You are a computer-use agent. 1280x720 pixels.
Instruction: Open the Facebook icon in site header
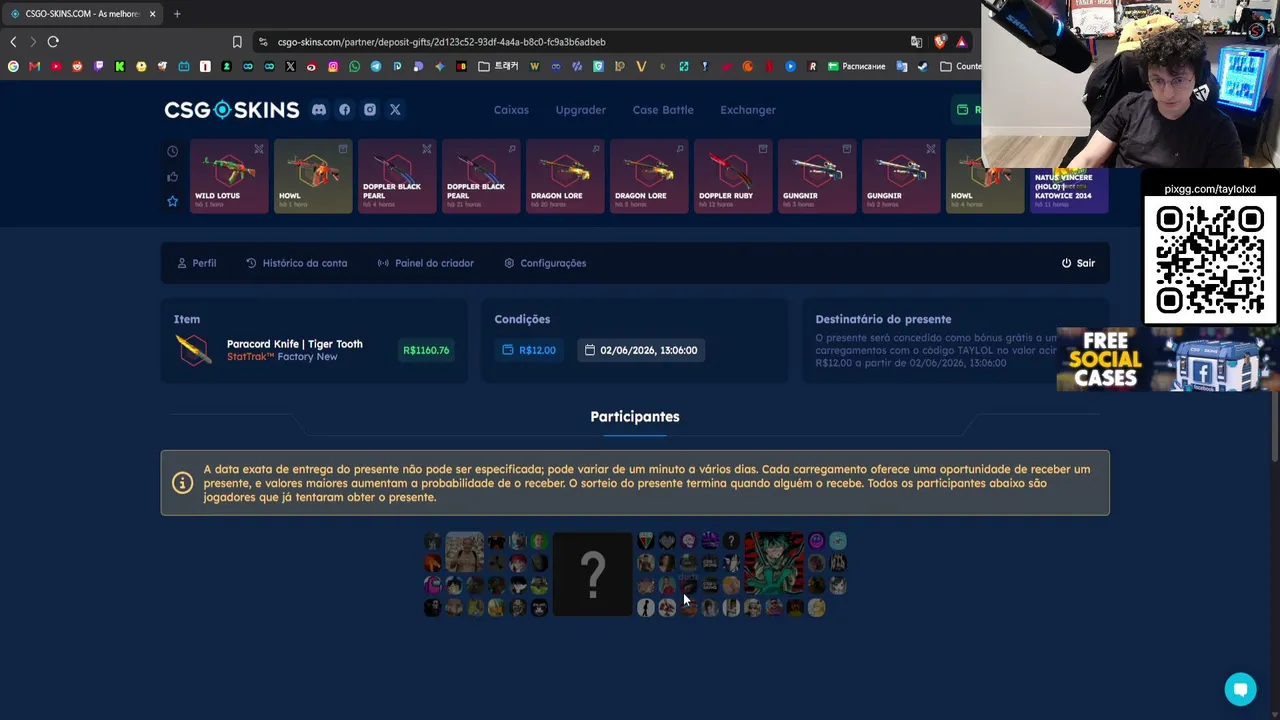[x=344, y=110]
